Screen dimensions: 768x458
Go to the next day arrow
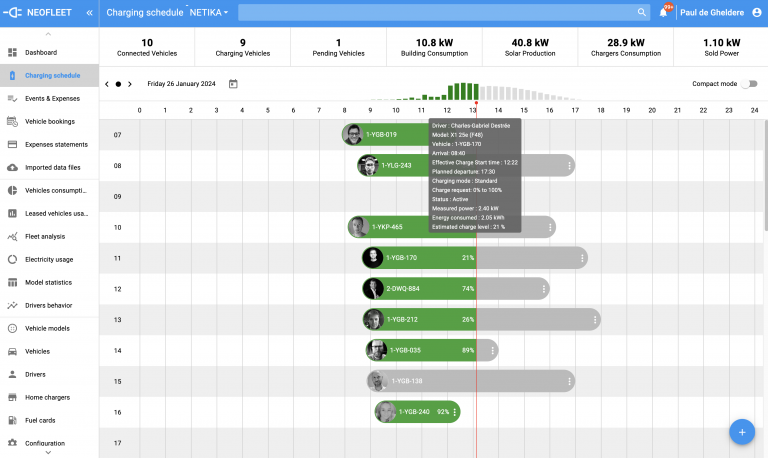point(130,84)
